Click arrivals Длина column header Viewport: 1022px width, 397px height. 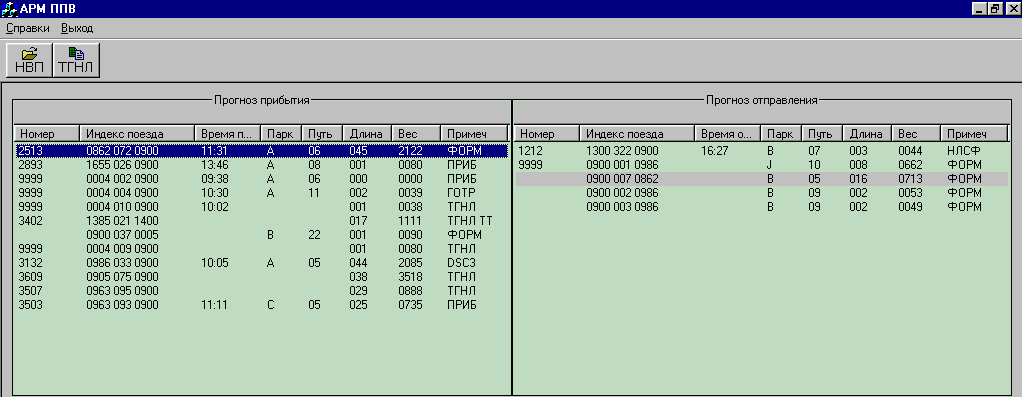click(367, 134)
